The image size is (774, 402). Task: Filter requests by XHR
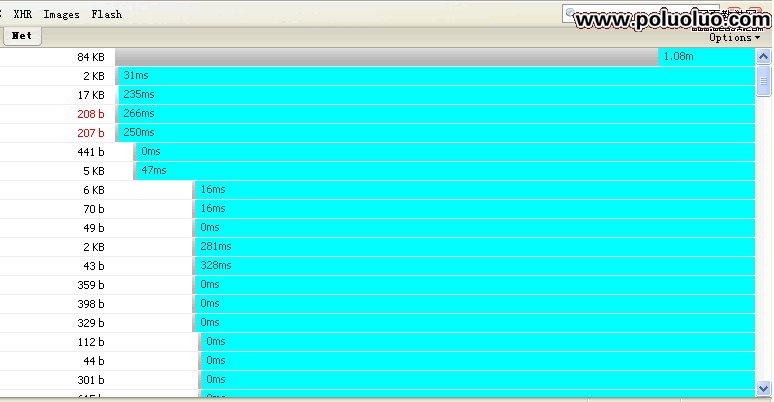tap(23, 15)
